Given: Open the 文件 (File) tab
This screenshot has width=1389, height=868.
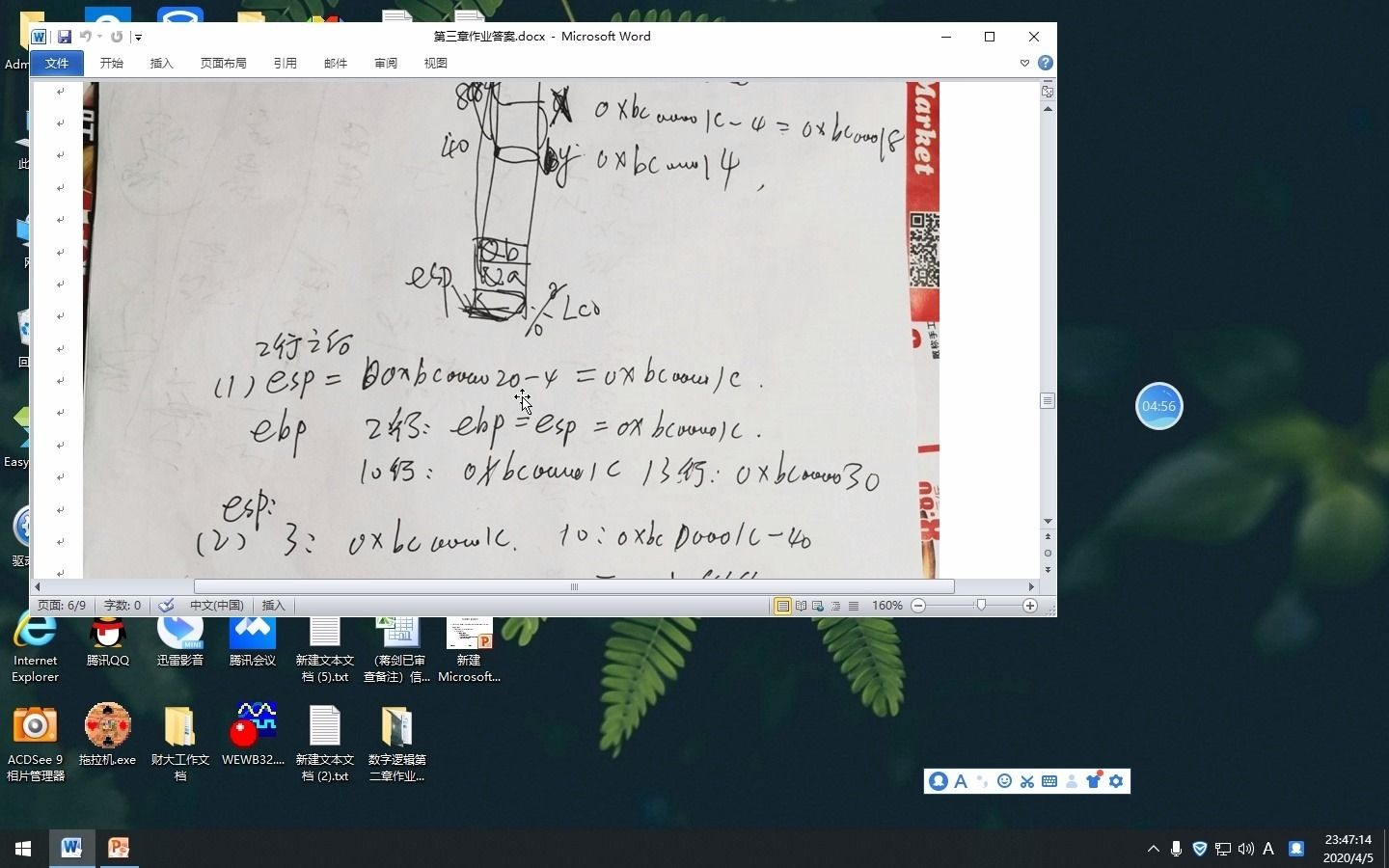Looking at the screenshot, I should click(x=57, y=63).
